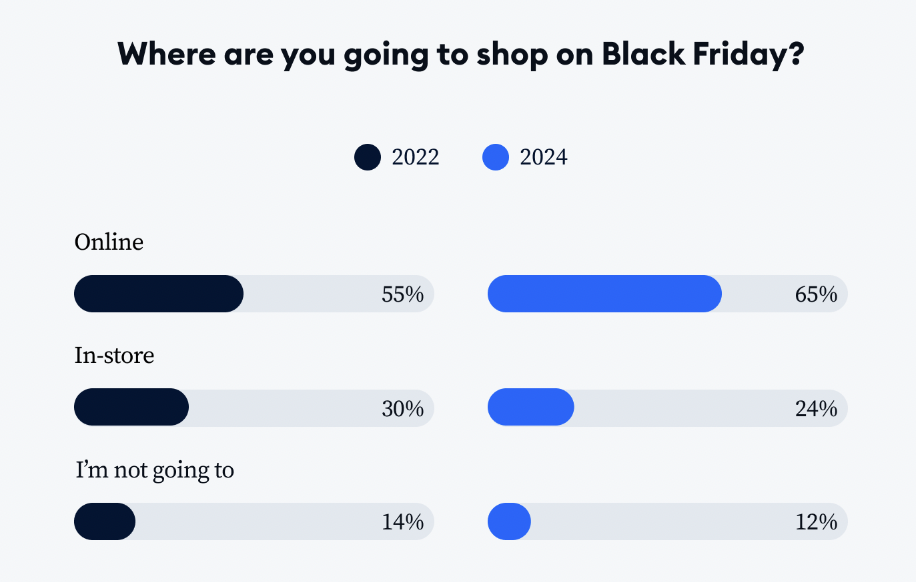Click the 14% value label

(403, 522)
